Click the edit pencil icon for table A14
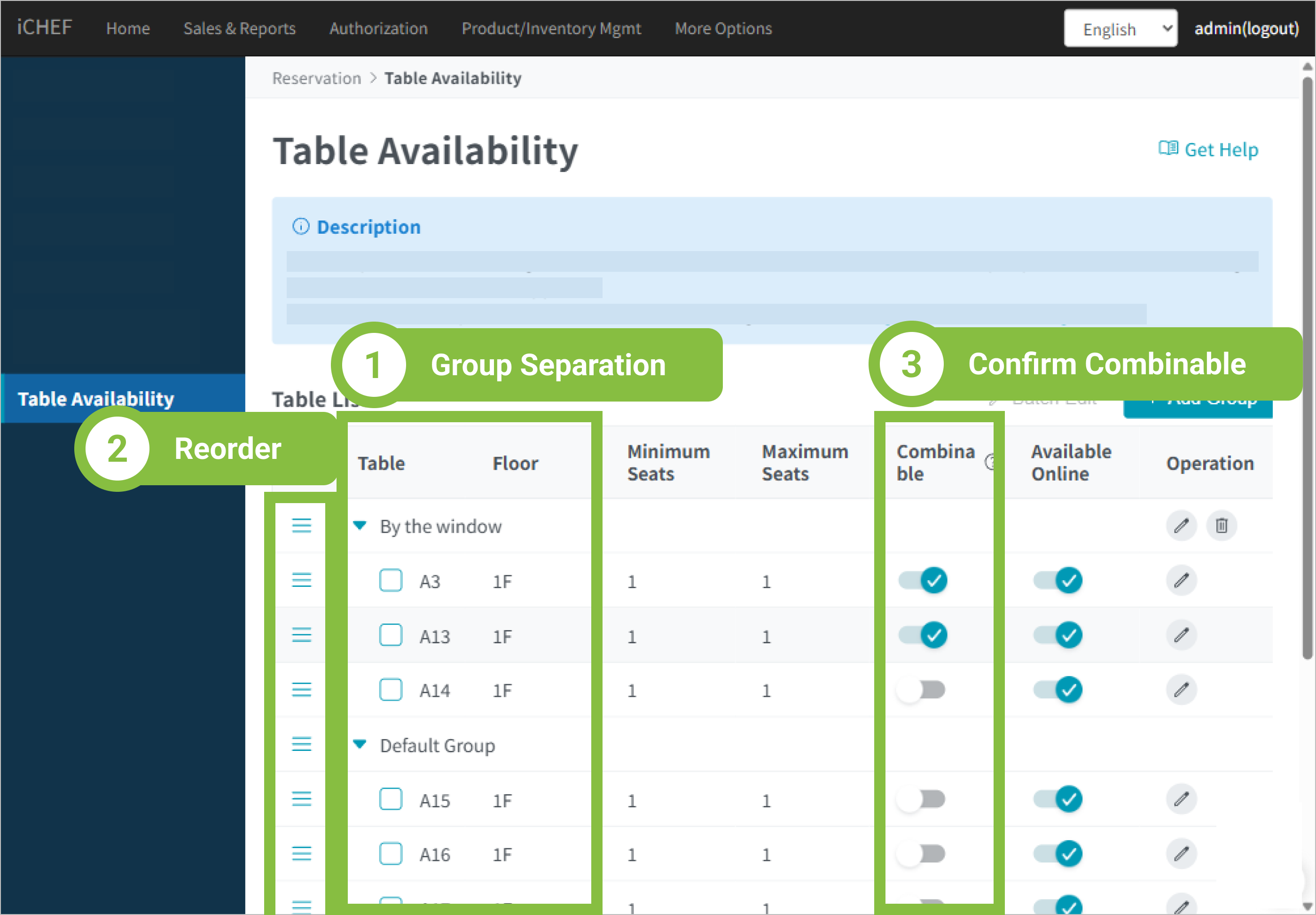This screenshot has height=915, width=1316. point(1181,689)
